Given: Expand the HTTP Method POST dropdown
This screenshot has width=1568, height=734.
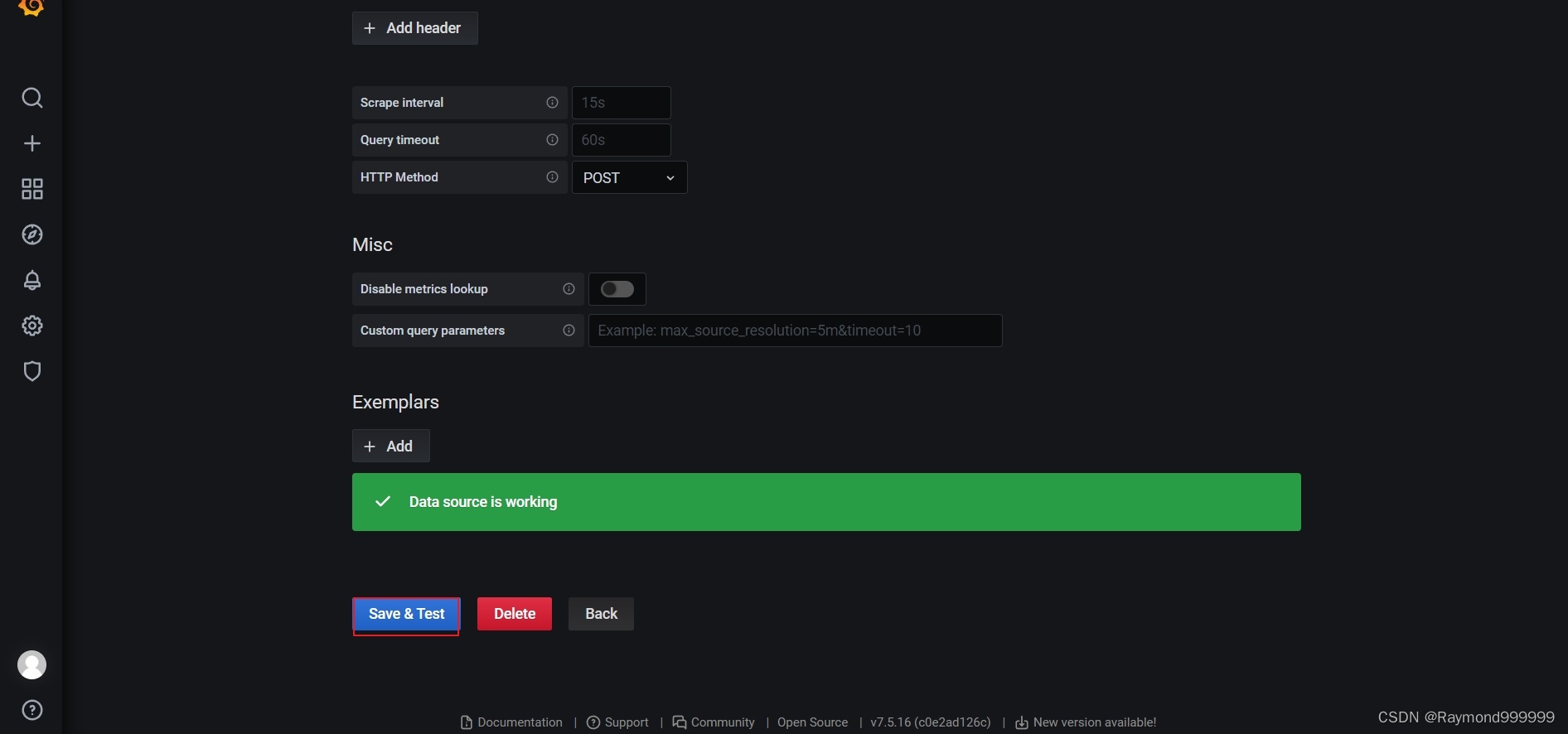Looking at the screenshot, I should (x=630, y=177).
